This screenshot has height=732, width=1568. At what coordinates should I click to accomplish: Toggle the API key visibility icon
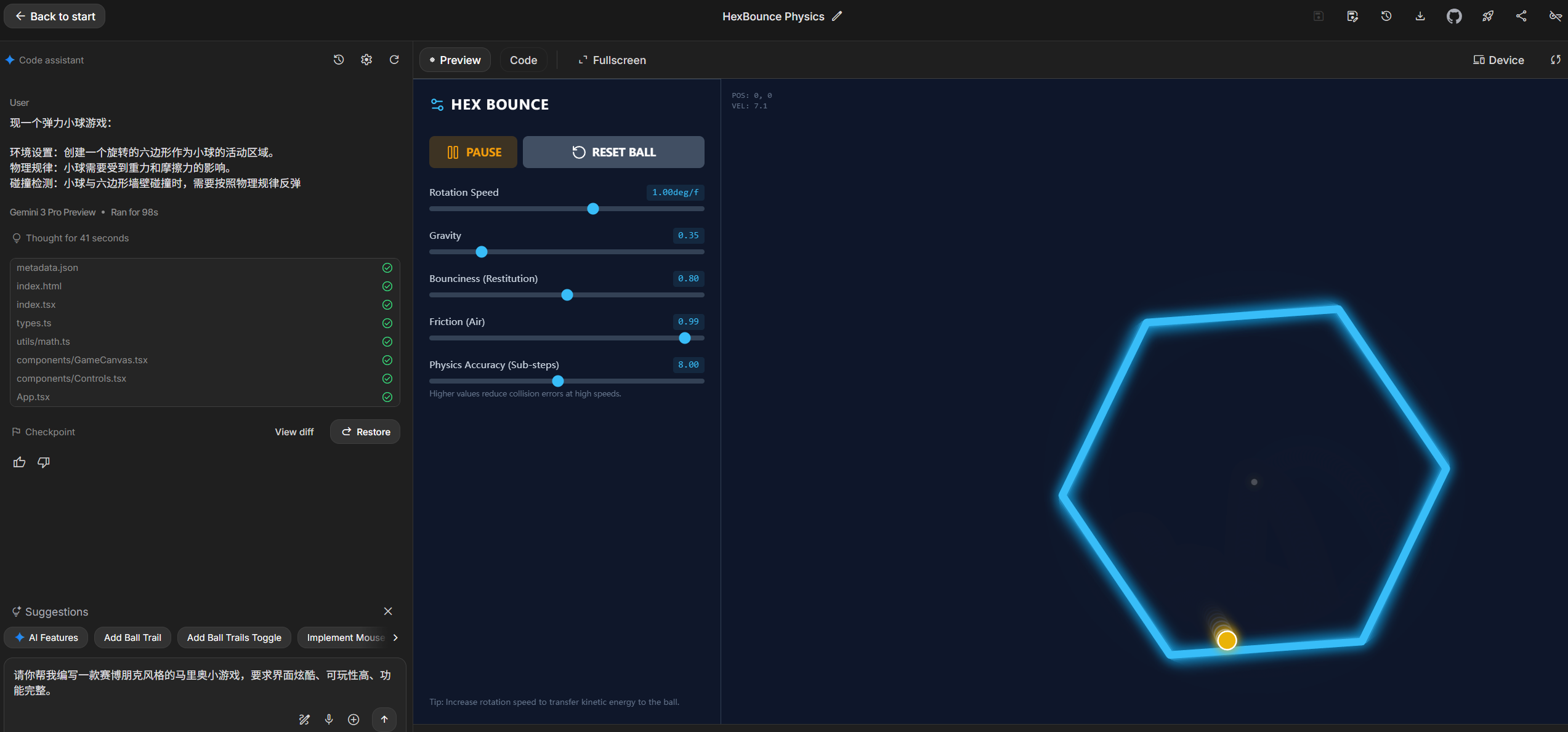point(1554,17)
